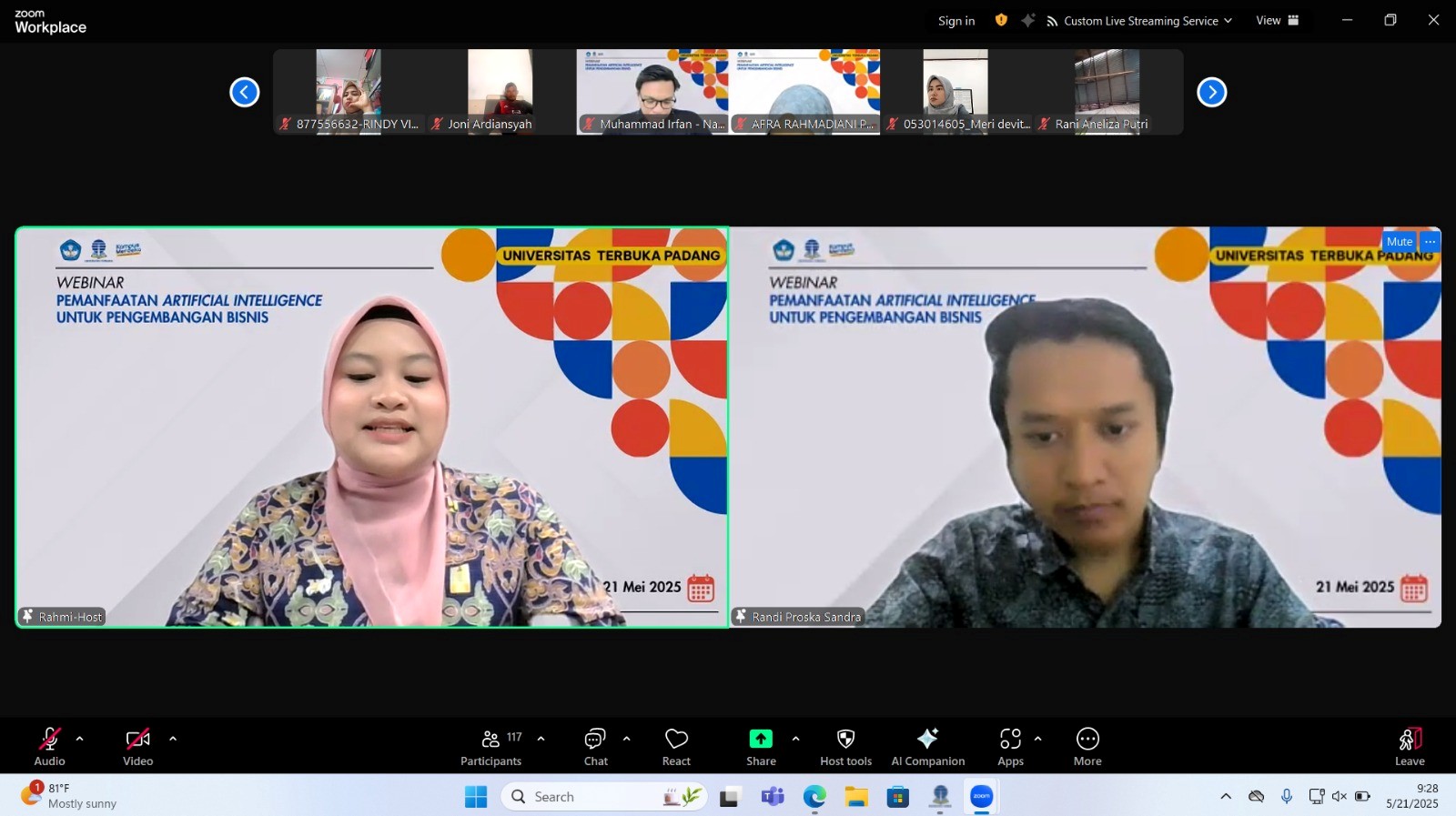
Task: Launch AI Companion
Action: pyautogui.click(x=927, y=747)
